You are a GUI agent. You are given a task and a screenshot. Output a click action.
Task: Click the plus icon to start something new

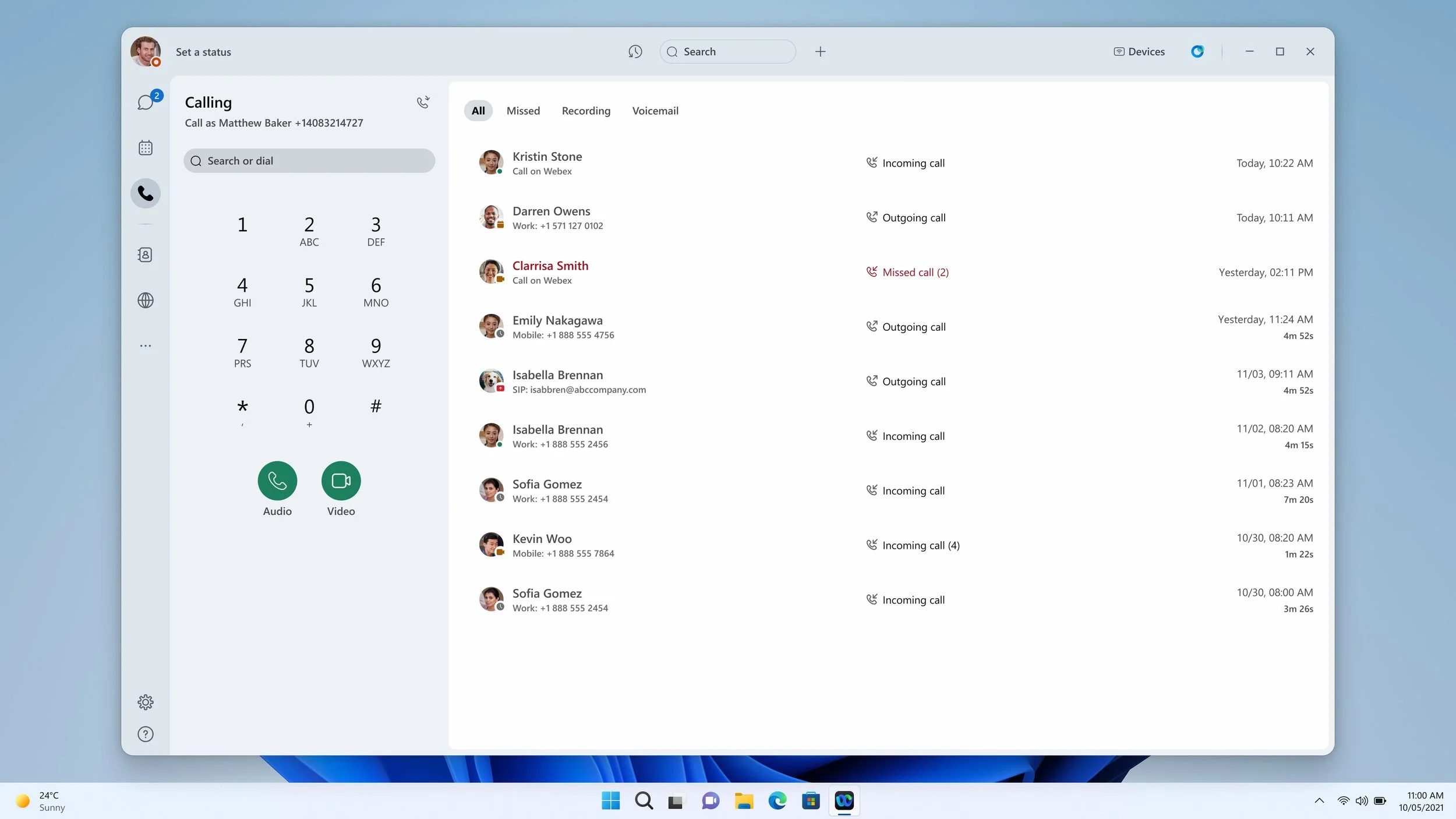click(x=820, y=51)
